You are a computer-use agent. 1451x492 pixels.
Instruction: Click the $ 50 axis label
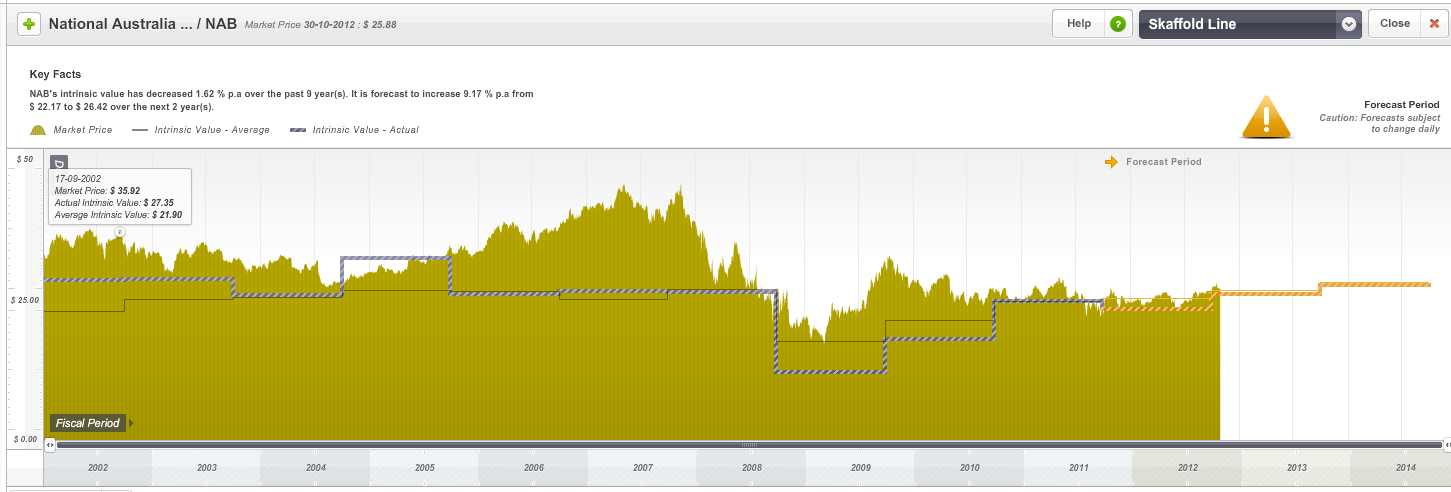click(x=25, y=160)
